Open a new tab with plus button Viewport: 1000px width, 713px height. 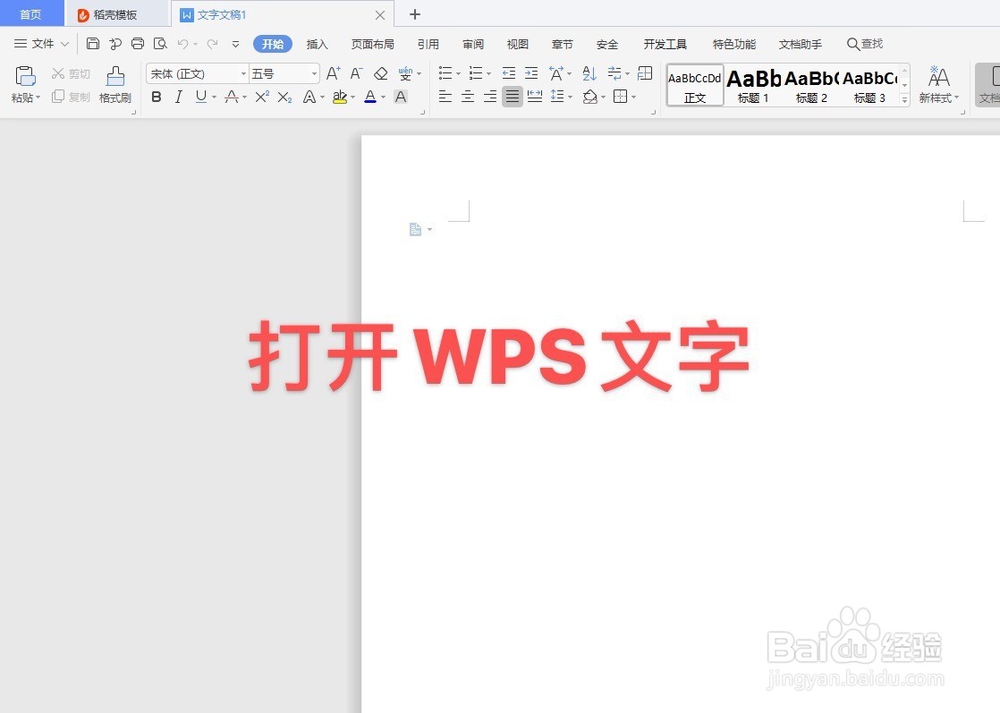pyautogui.click(x=415, y=14)
